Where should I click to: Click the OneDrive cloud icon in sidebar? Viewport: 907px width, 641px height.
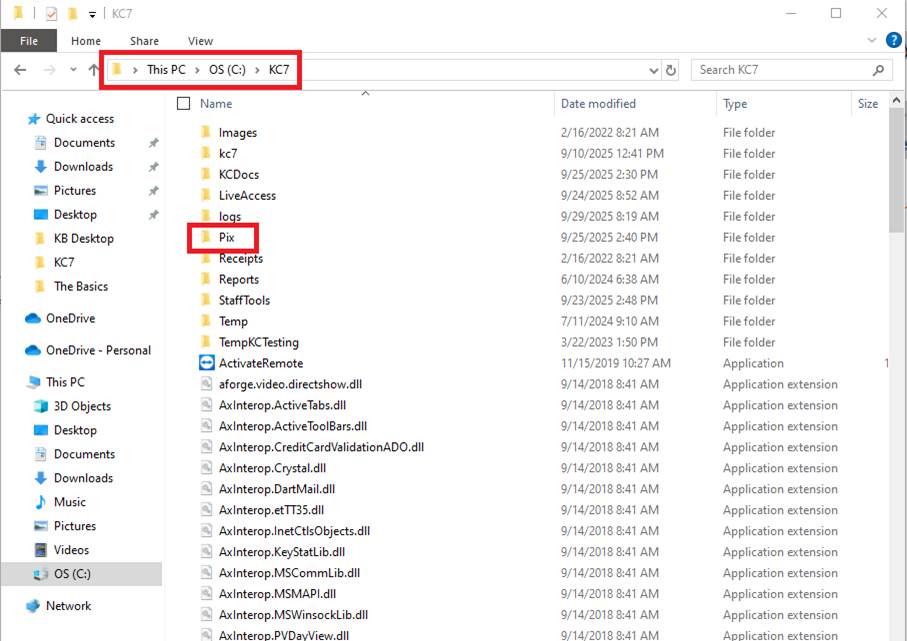tap(33, 318)
